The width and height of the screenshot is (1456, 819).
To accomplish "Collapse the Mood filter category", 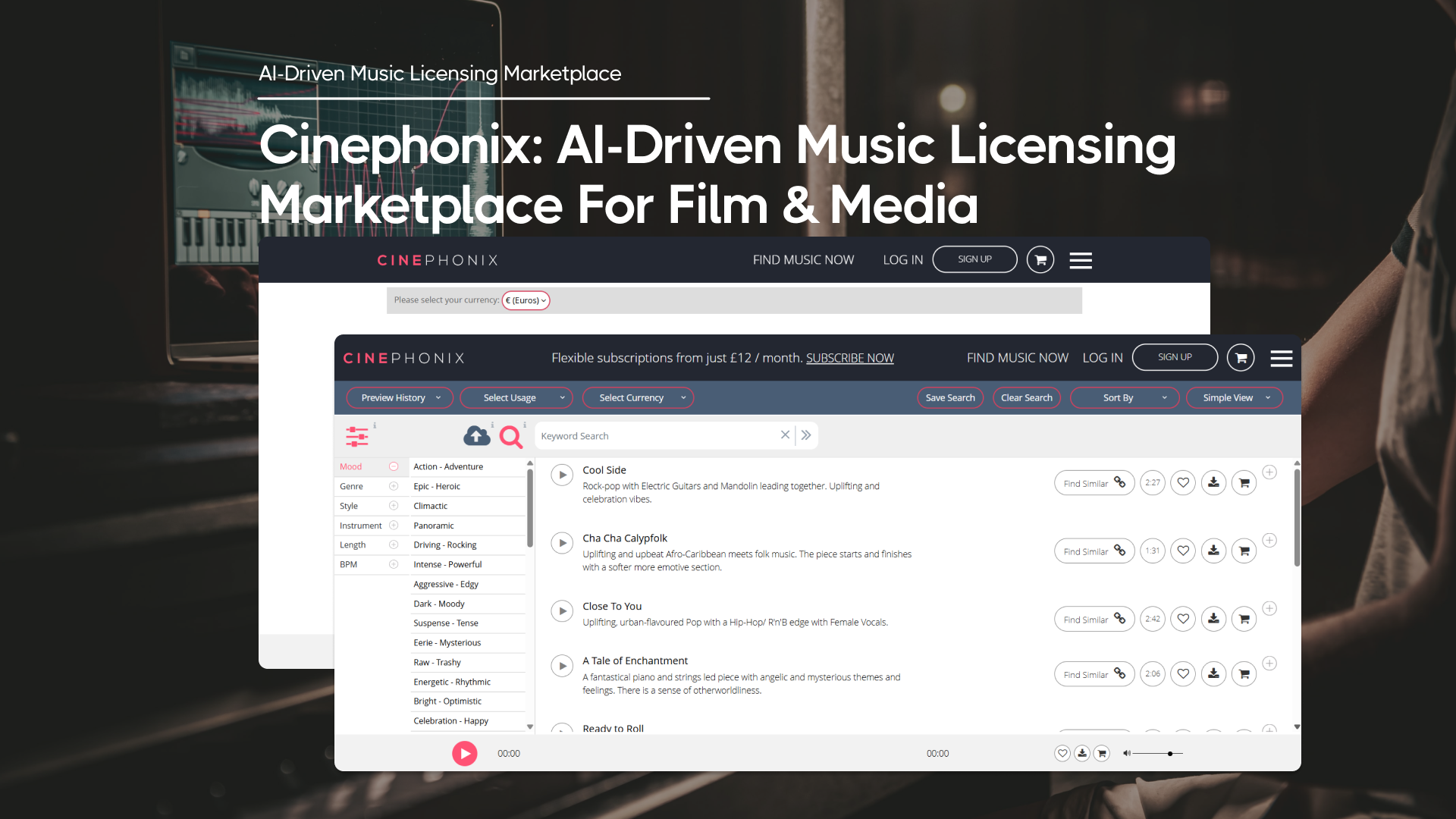I will click(394, 467).
